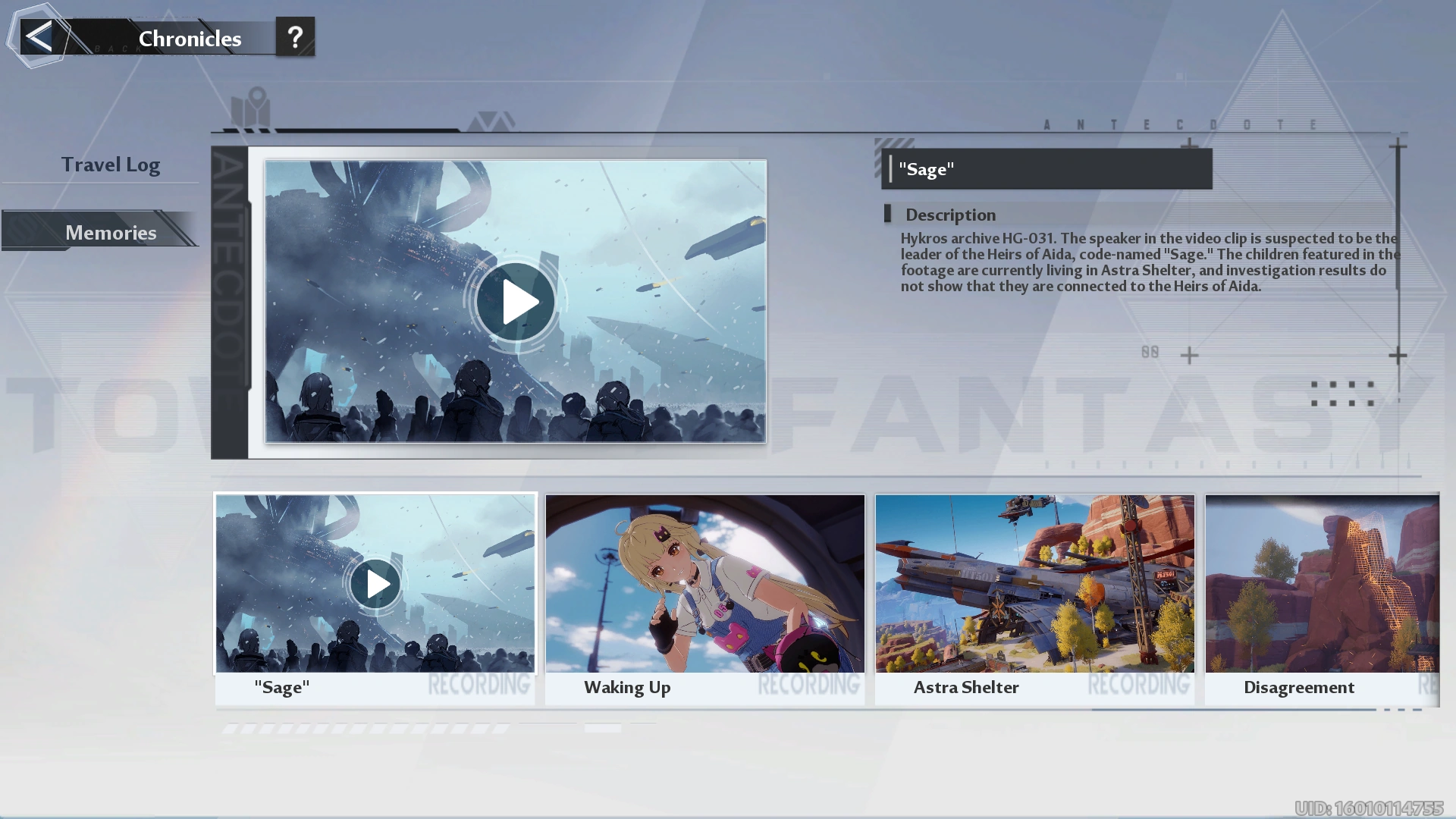Screen dimensions: 1456x819
Task: Select the Memories tab
Action: point(111,232)
